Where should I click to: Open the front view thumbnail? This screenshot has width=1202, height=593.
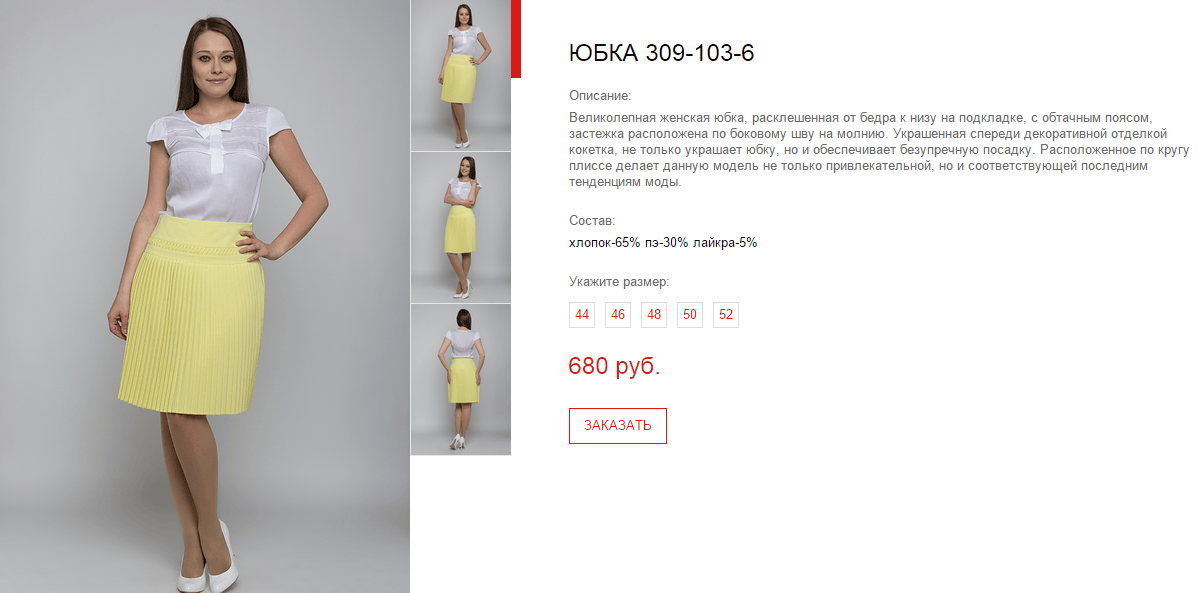[461, 75]
